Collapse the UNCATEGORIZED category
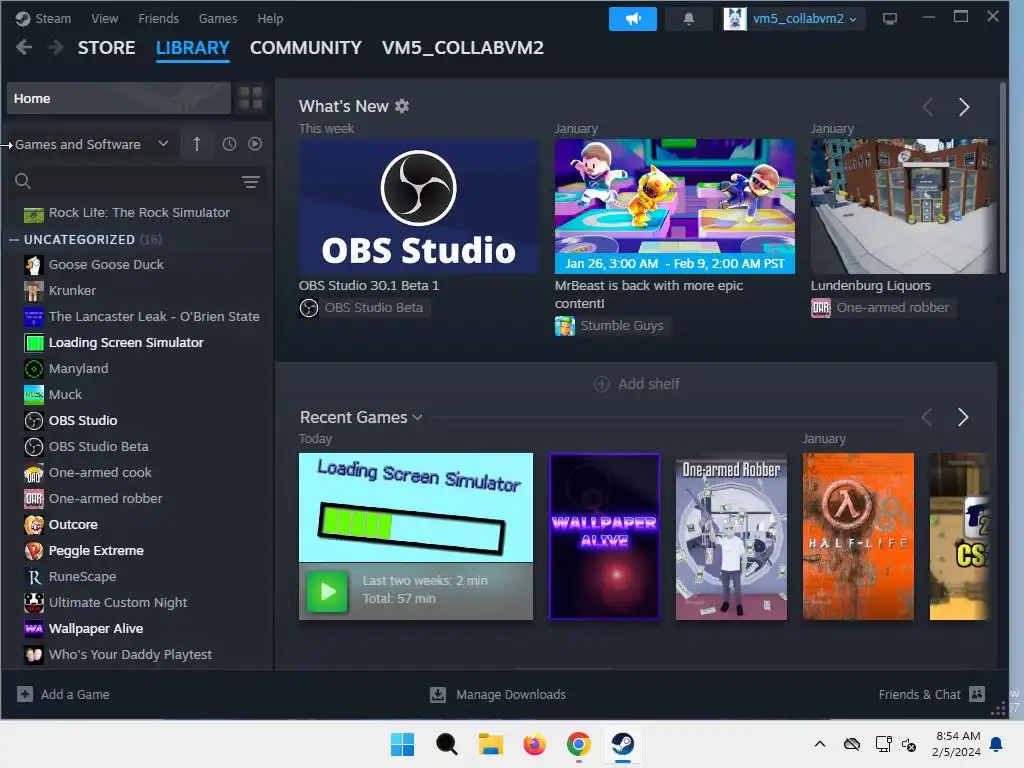Image resolution: width=1024 pixels, height=768 pixels. (14, 240)
